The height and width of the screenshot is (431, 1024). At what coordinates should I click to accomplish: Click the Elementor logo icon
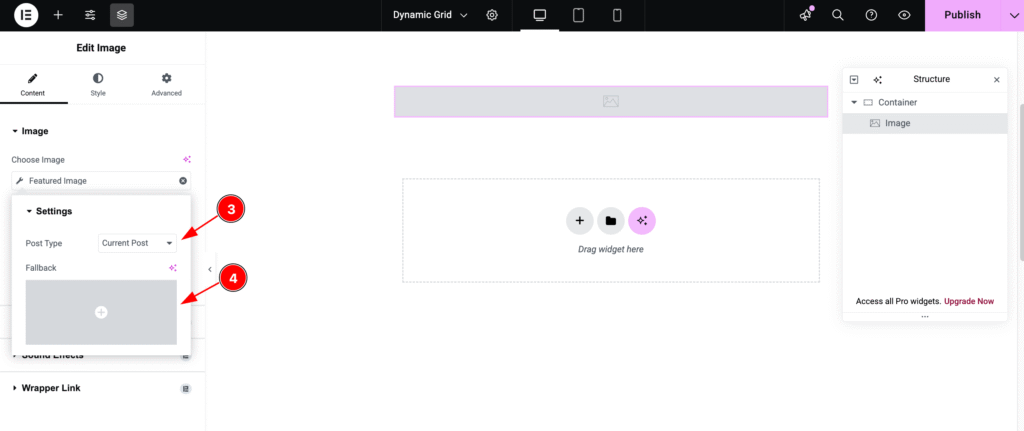coord(26,15)
